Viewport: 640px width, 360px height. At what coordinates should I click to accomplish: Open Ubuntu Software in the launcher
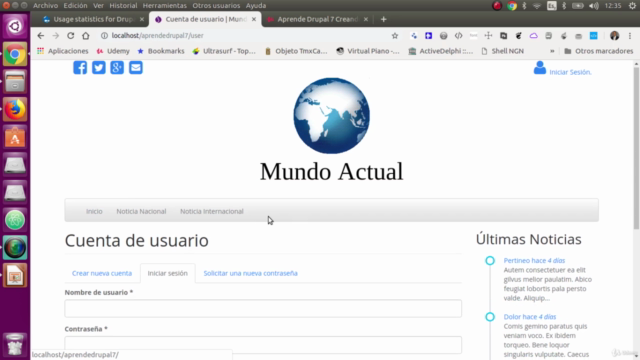15,137
